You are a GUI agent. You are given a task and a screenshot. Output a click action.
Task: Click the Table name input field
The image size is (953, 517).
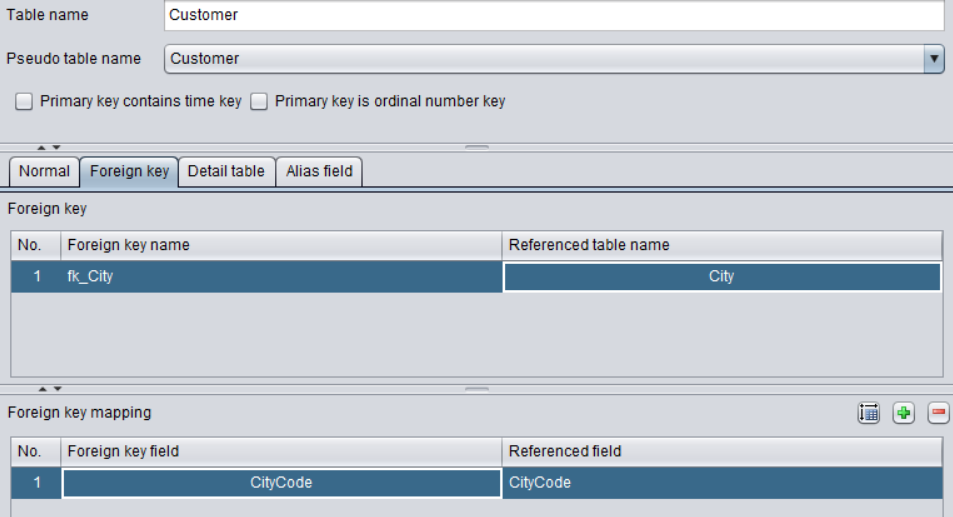554,15
